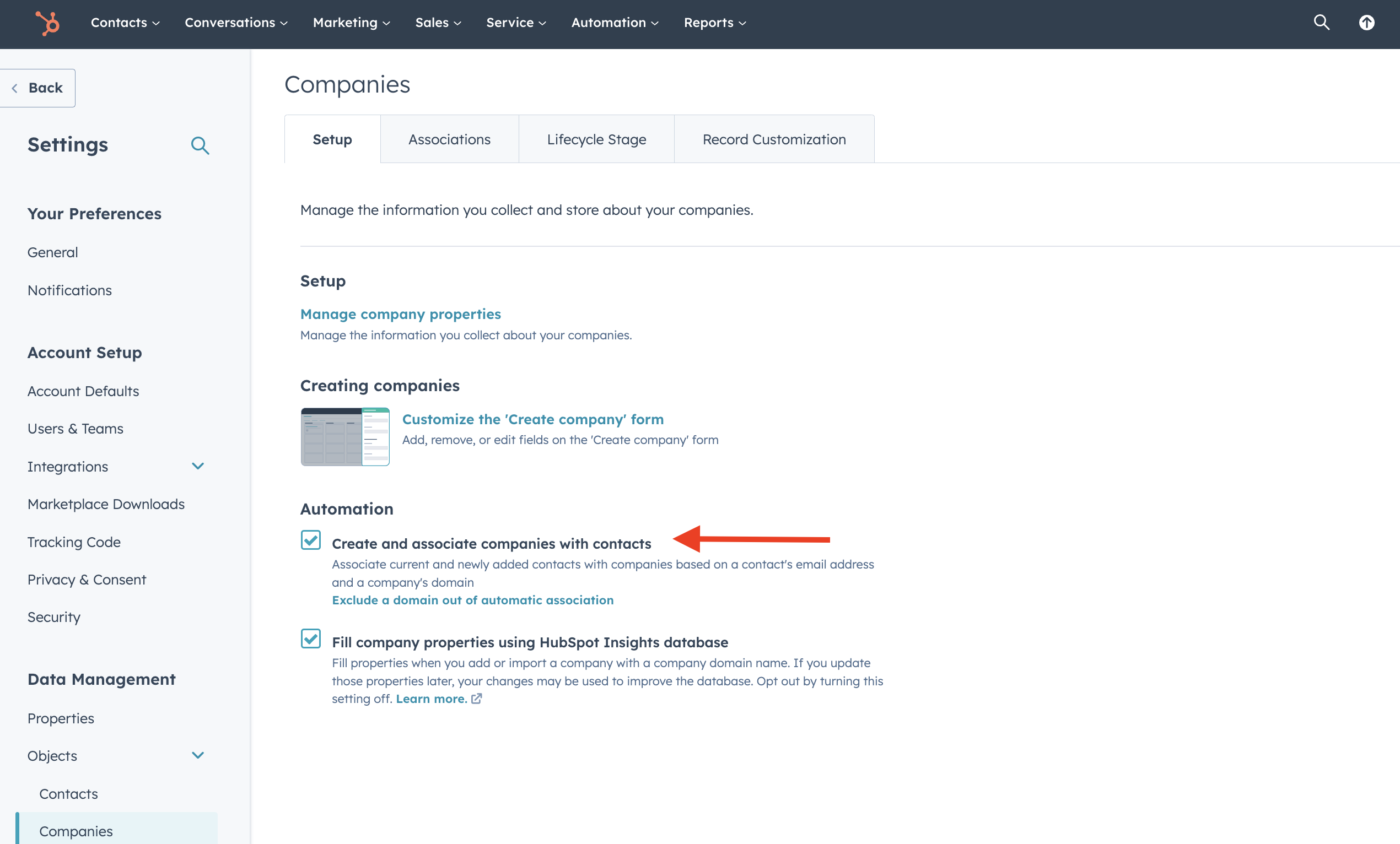Click the Create company form preview image

[x=345, y=436]
